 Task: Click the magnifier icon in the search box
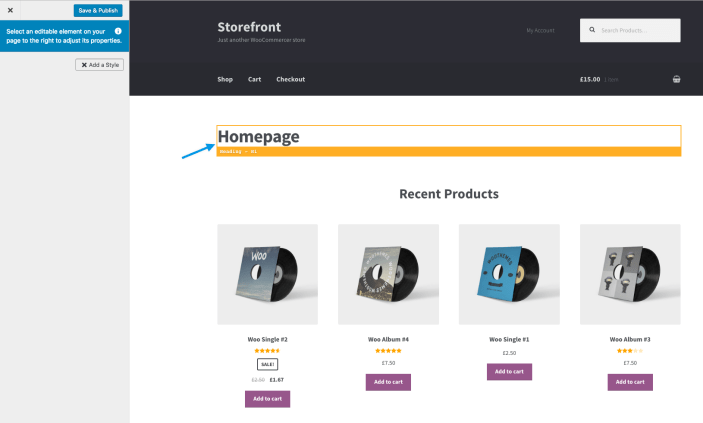[x=592, y=30]
